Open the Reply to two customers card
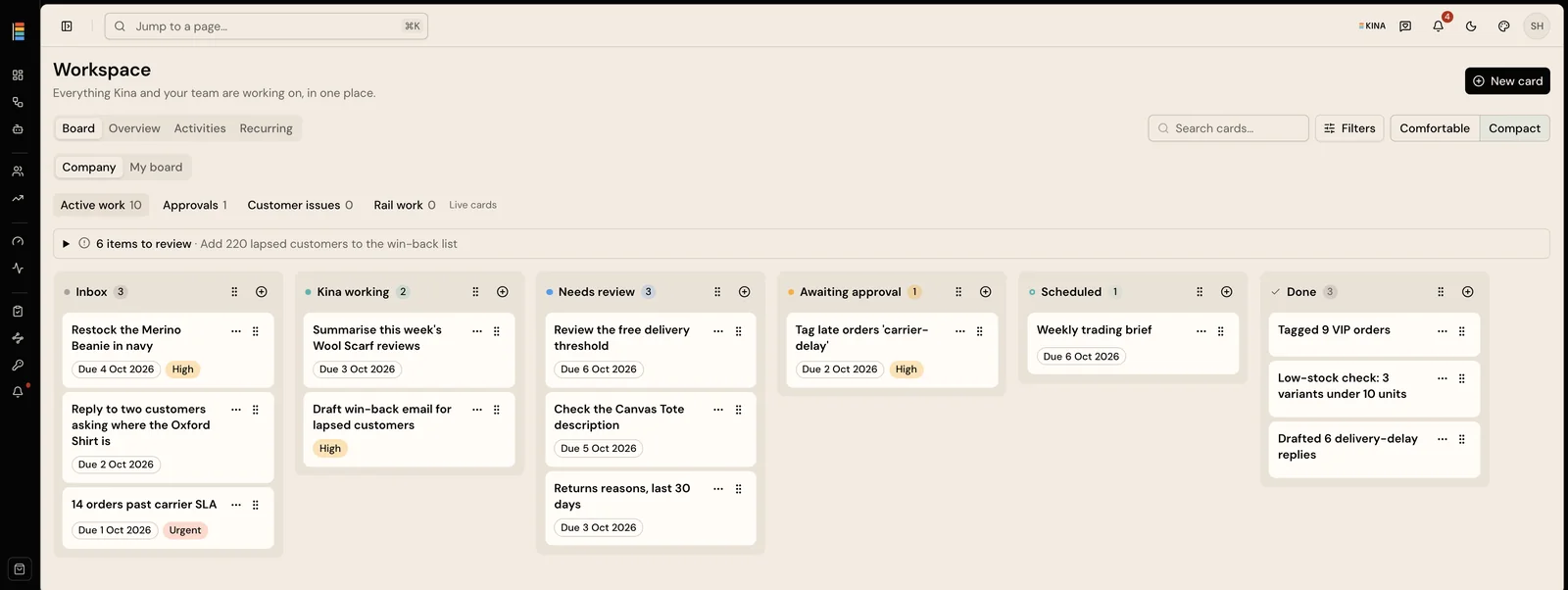 click(169, 436)
